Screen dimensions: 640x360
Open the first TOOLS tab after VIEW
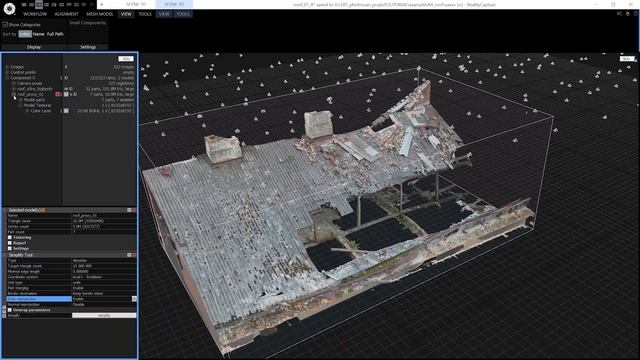[145, 14]
